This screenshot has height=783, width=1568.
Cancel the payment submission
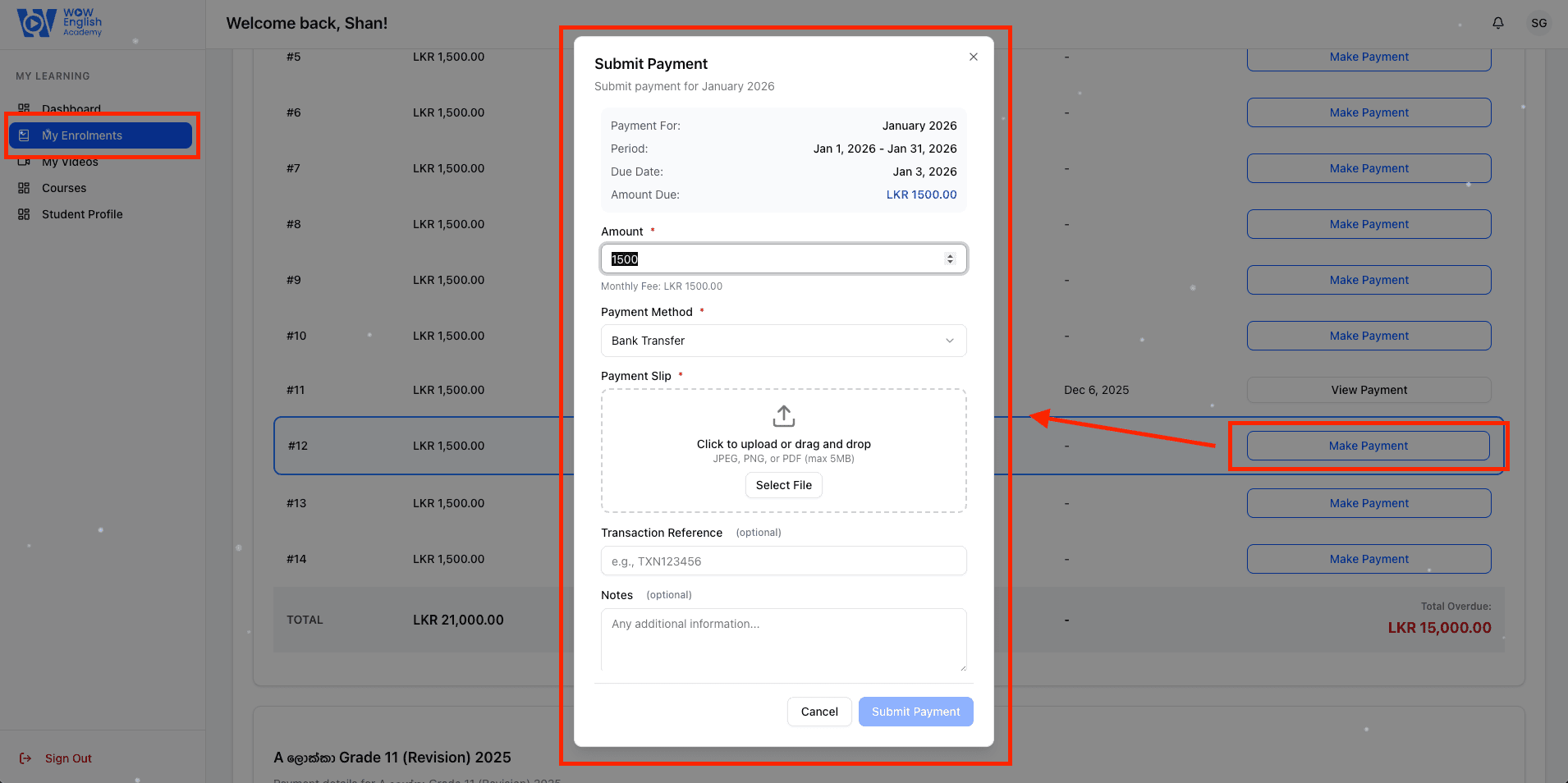[818, 712]
